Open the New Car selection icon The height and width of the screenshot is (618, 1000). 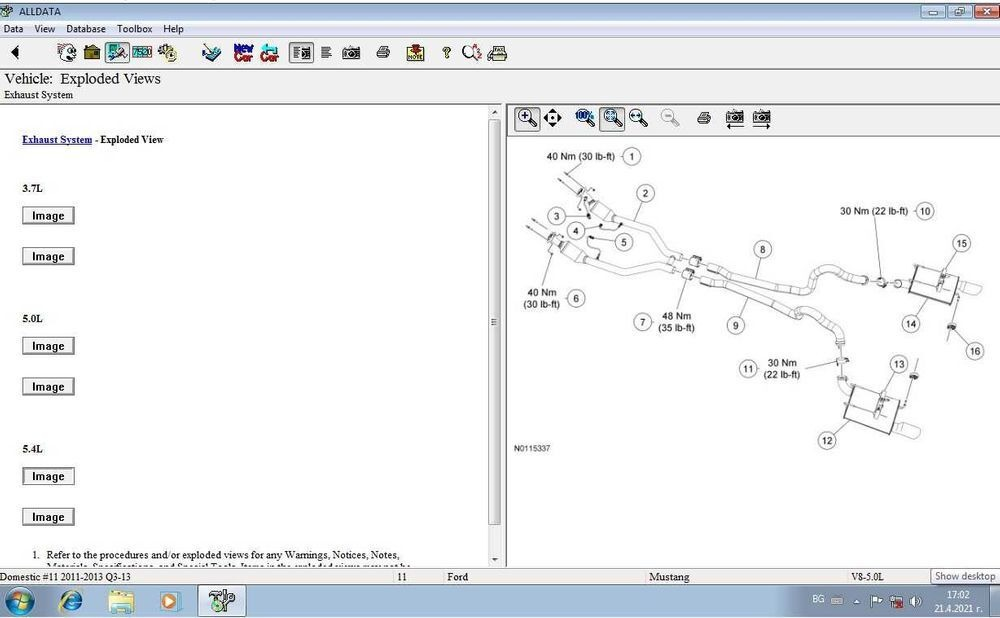click(243, 52)
